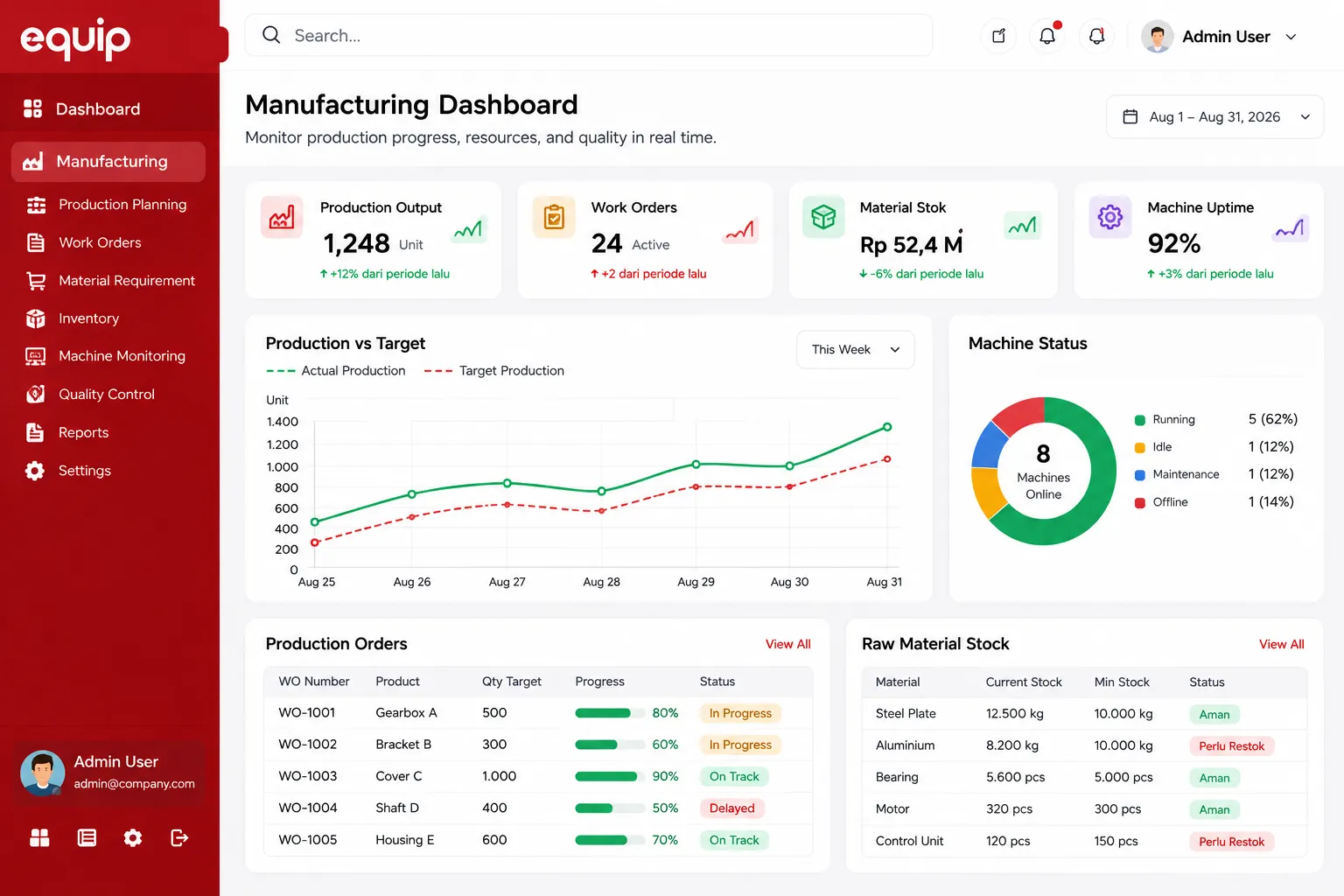Click the Machine Status donut chart
The height and width of the screenshot is (896, 1344).
(x=1044, y=471)
